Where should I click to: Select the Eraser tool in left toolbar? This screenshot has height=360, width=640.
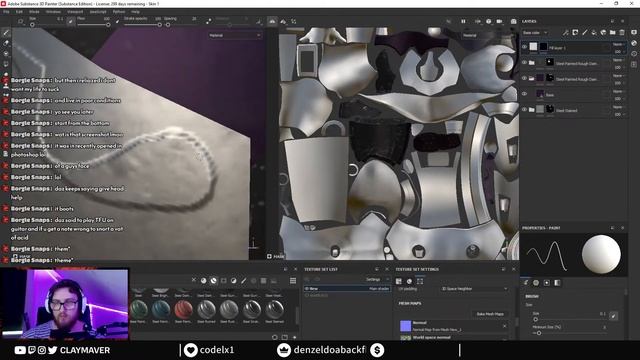click(6, 43)
